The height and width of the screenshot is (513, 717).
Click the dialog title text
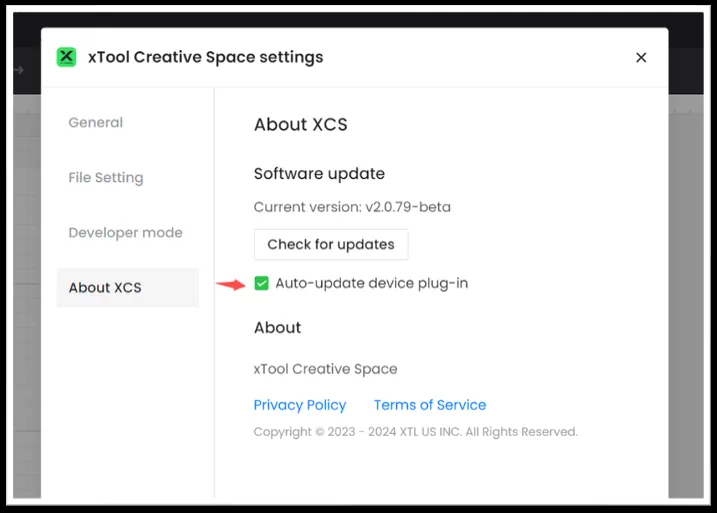[x=206, y=57]
